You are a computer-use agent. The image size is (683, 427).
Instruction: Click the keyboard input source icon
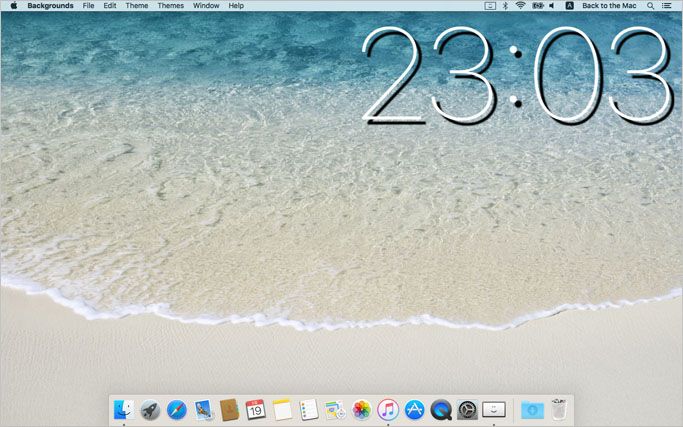[x=569, y=6]
